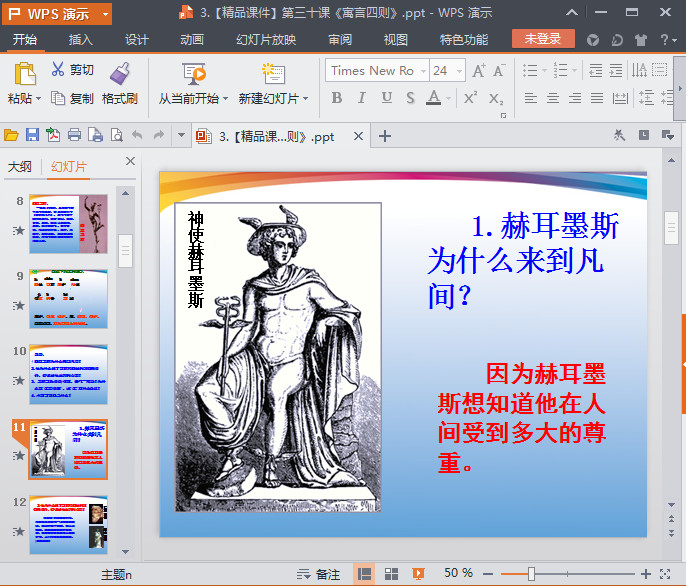This screenshot has width=686, height=586.
Task: Expand the New Slide dropdown arrow
Action: (x=305, y=99)
